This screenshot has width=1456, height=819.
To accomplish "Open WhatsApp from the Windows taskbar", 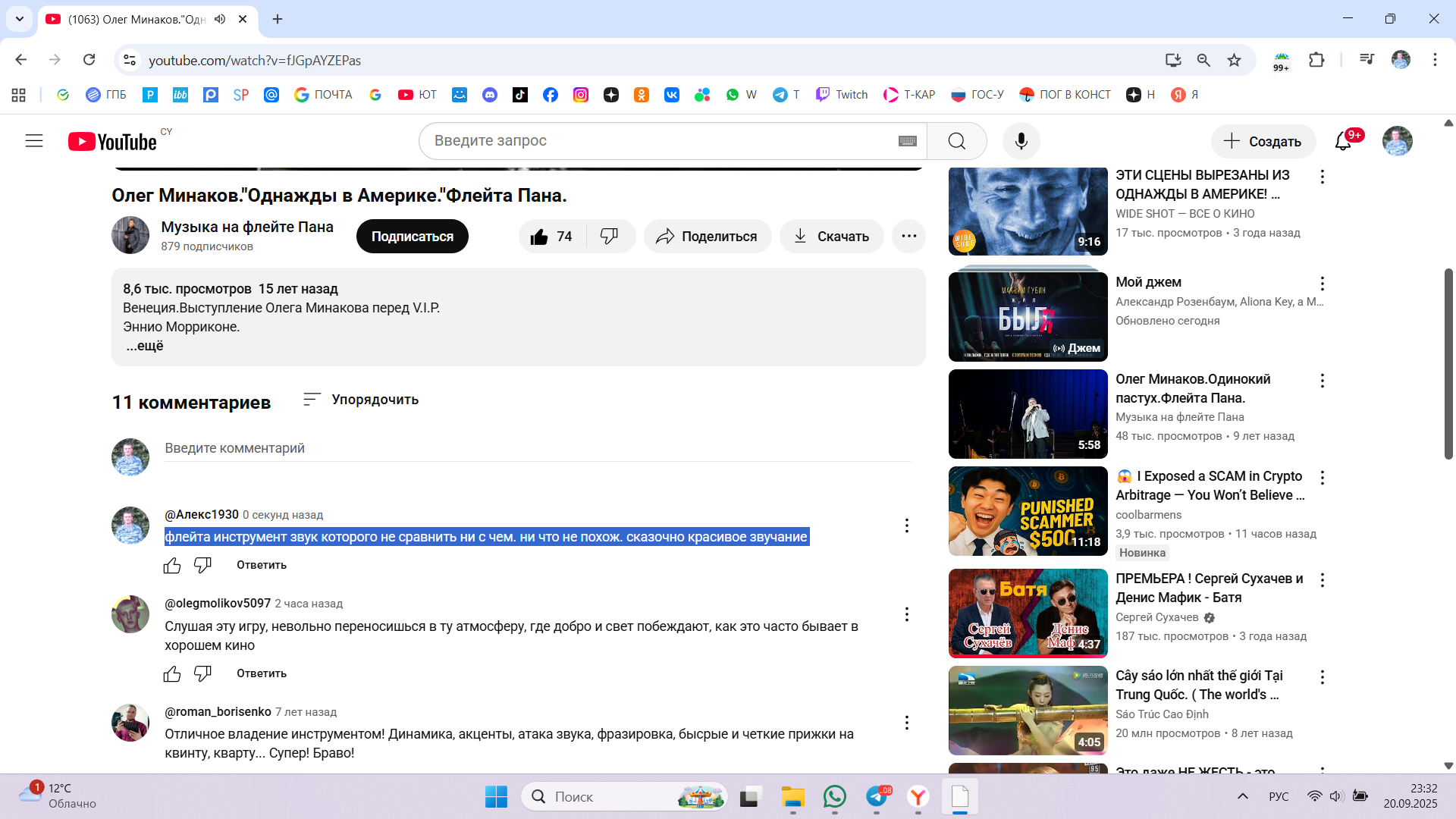I will (x=834, y=797).
